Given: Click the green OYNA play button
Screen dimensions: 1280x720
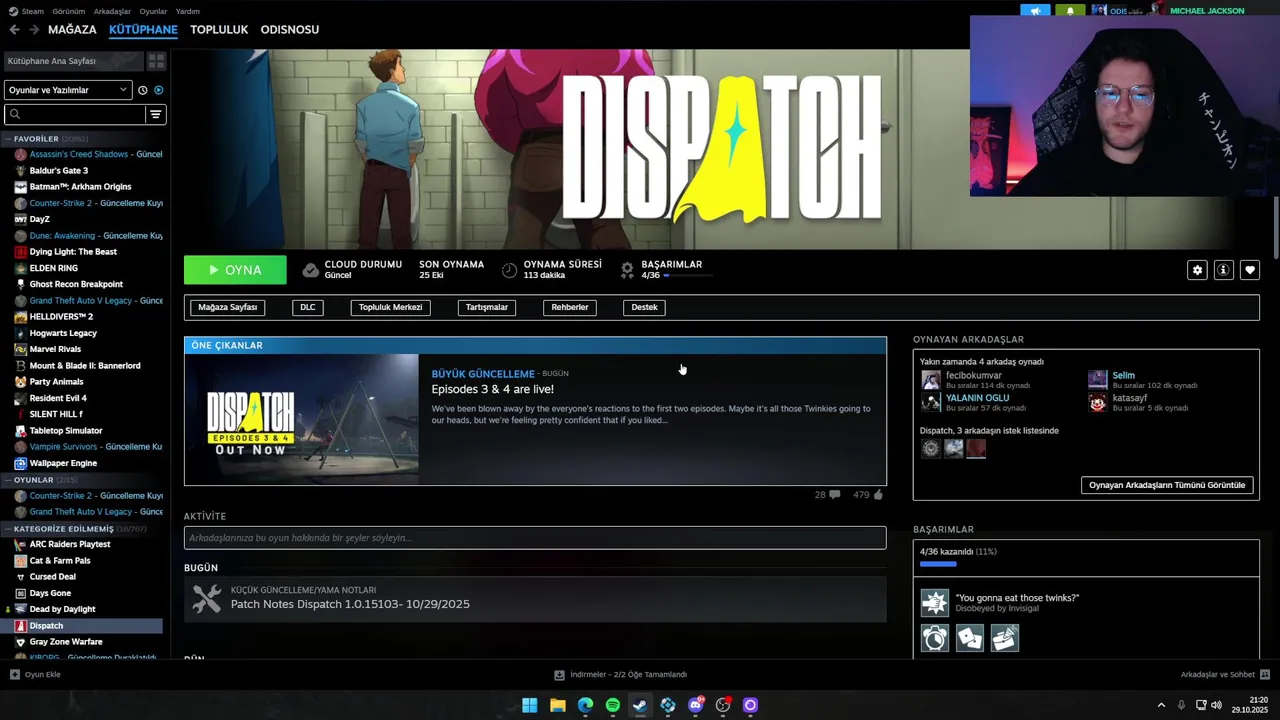Looking at the screenshot, I should 235,270.
